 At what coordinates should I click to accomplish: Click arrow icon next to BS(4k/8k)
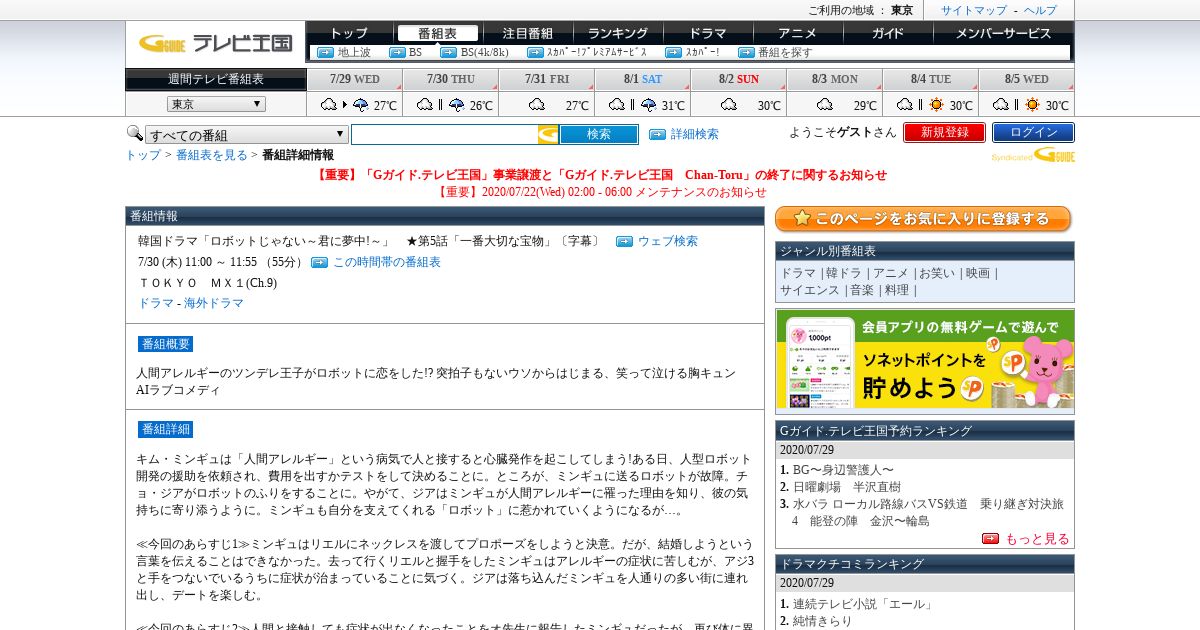tap(448, 52)
